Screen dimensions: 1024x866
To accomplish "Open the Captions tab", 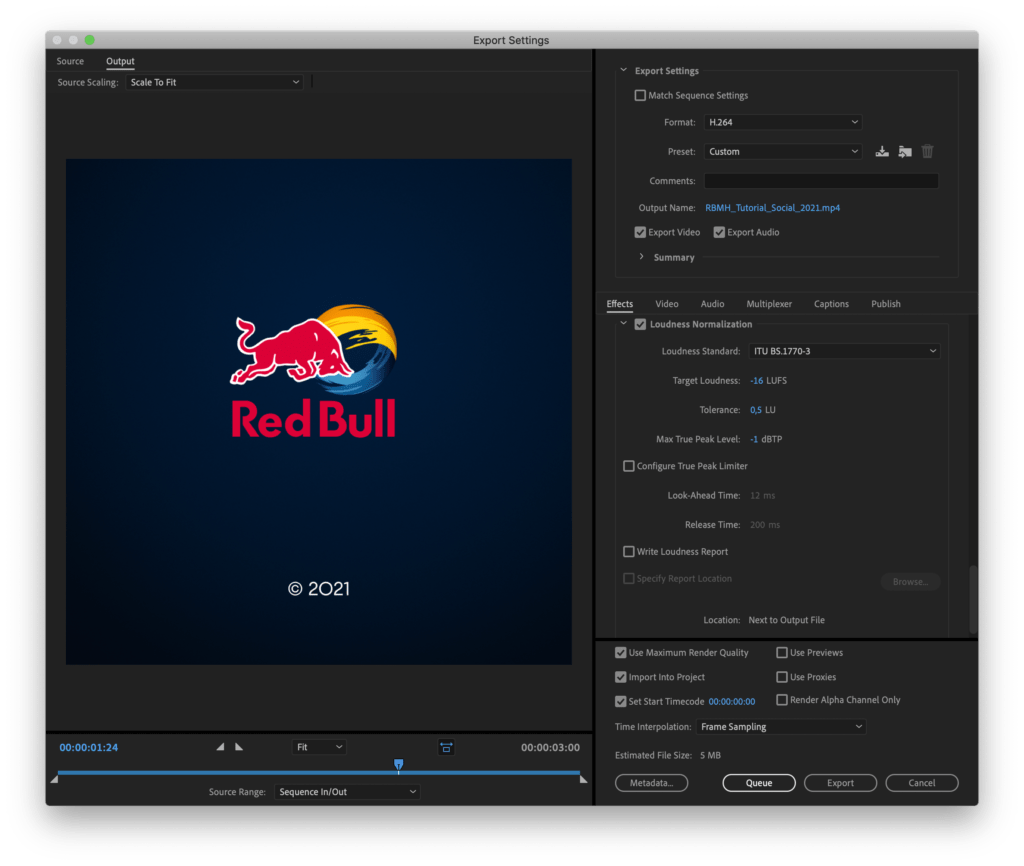I will [831, 304].
